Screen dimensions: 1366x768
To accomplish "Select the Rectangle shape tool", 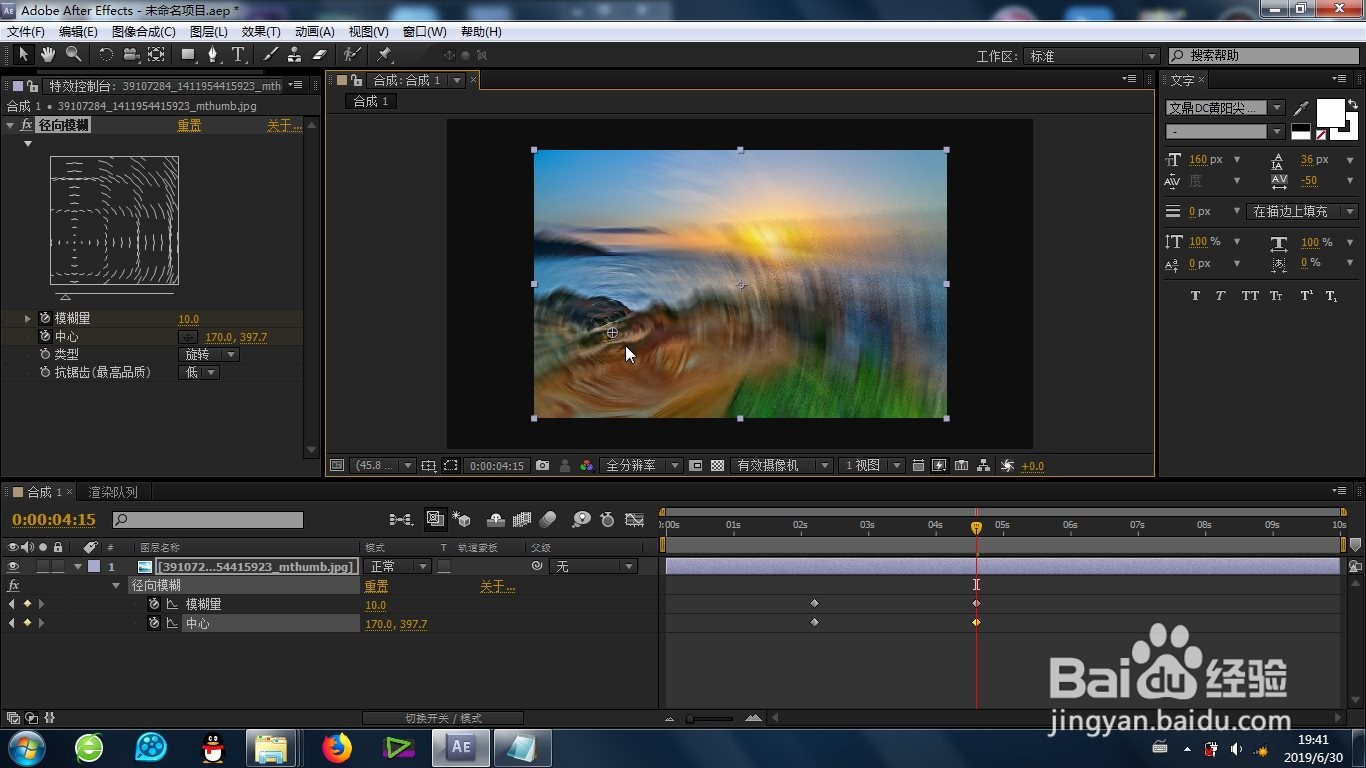I will [x=188, y=55].
